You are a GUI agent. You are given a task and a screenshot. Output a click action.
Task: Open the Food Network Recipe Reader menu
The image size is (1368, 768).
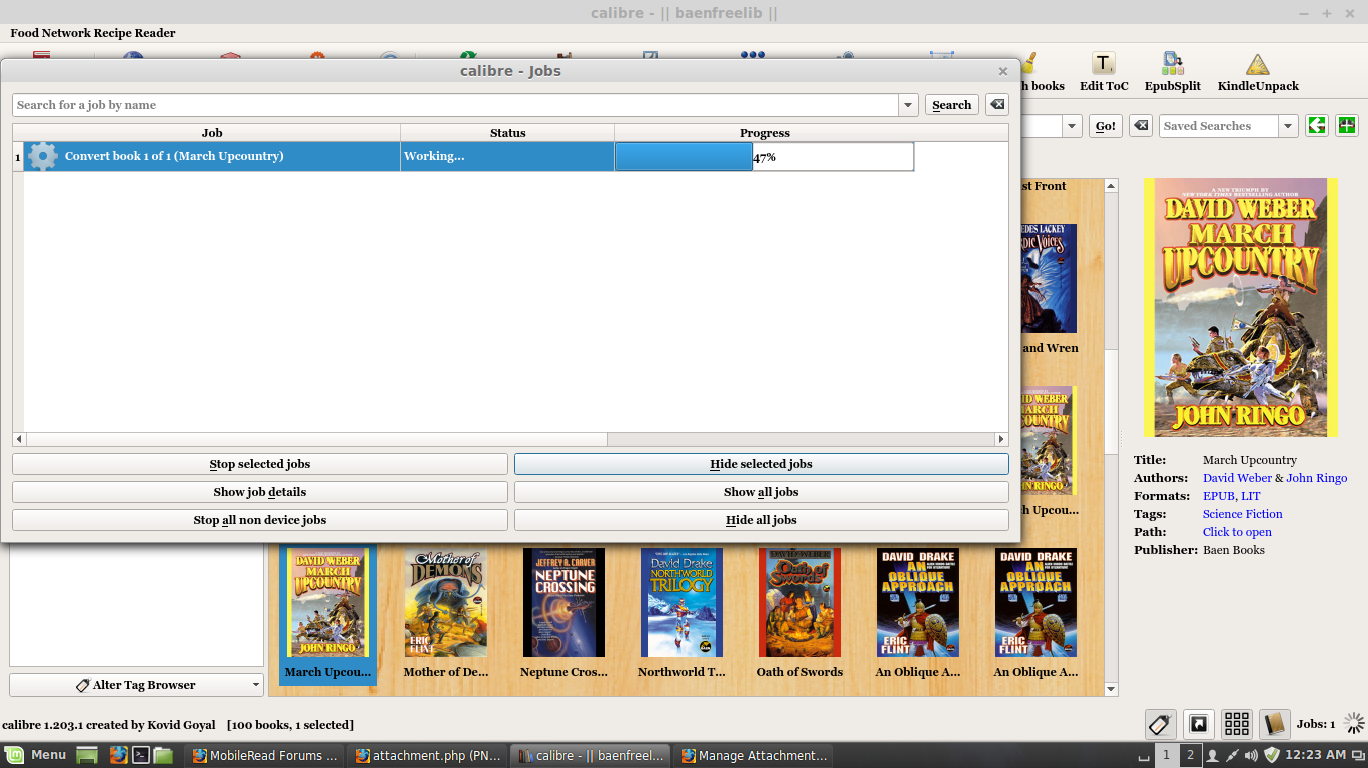[93, 33]
